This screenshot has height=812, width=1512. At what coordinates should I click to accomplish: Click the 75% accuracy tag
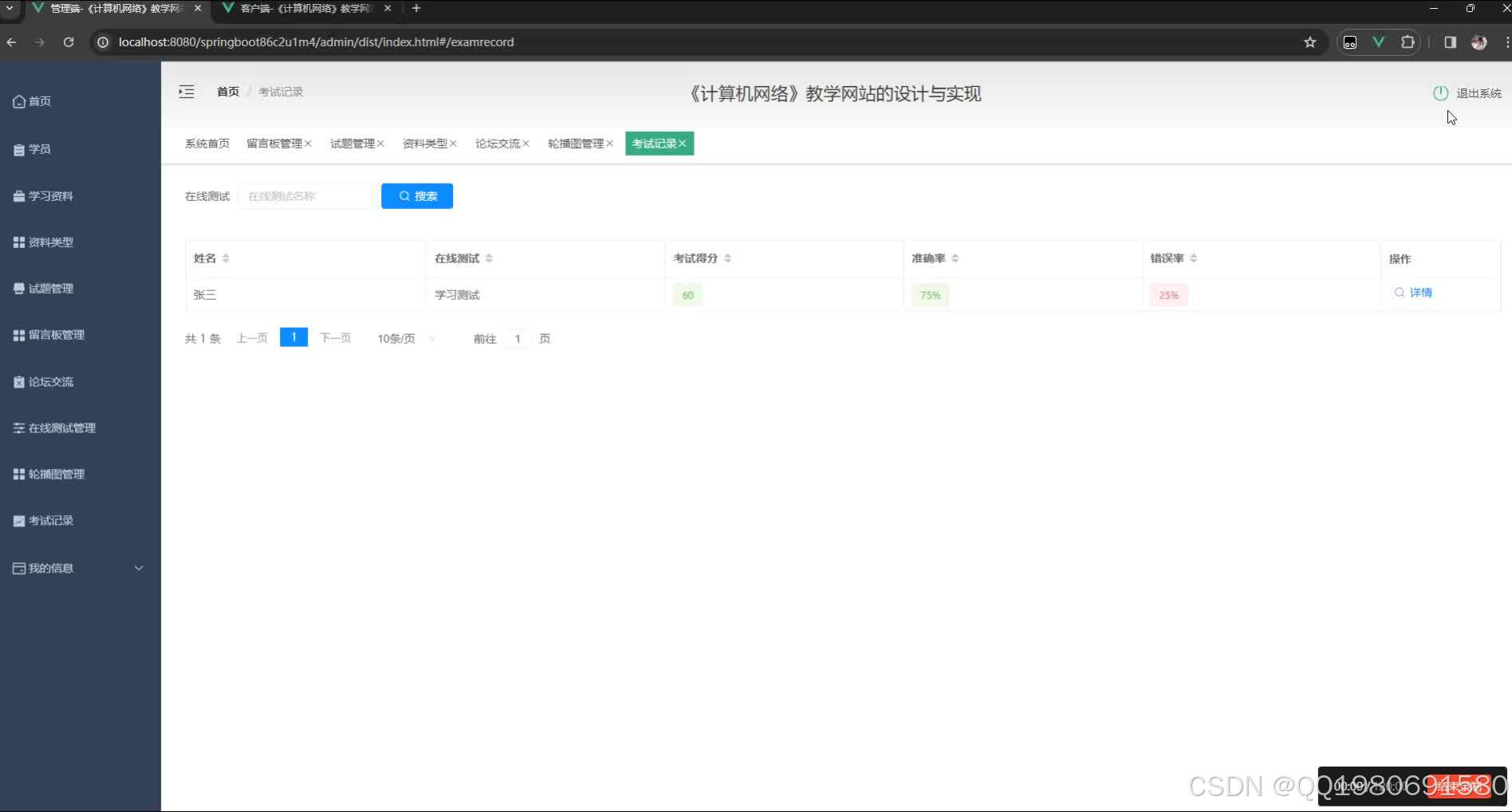[931, 295]
